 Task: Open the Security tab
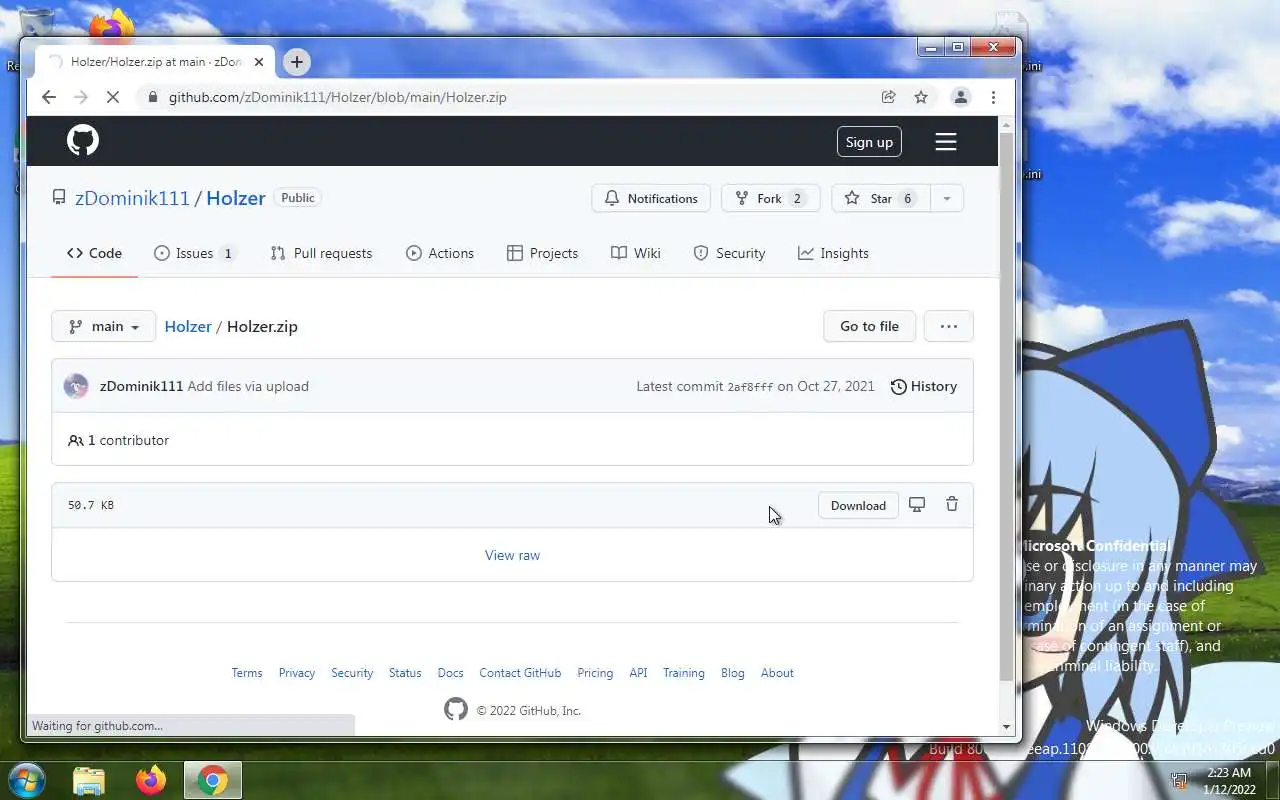click(730, 253)
